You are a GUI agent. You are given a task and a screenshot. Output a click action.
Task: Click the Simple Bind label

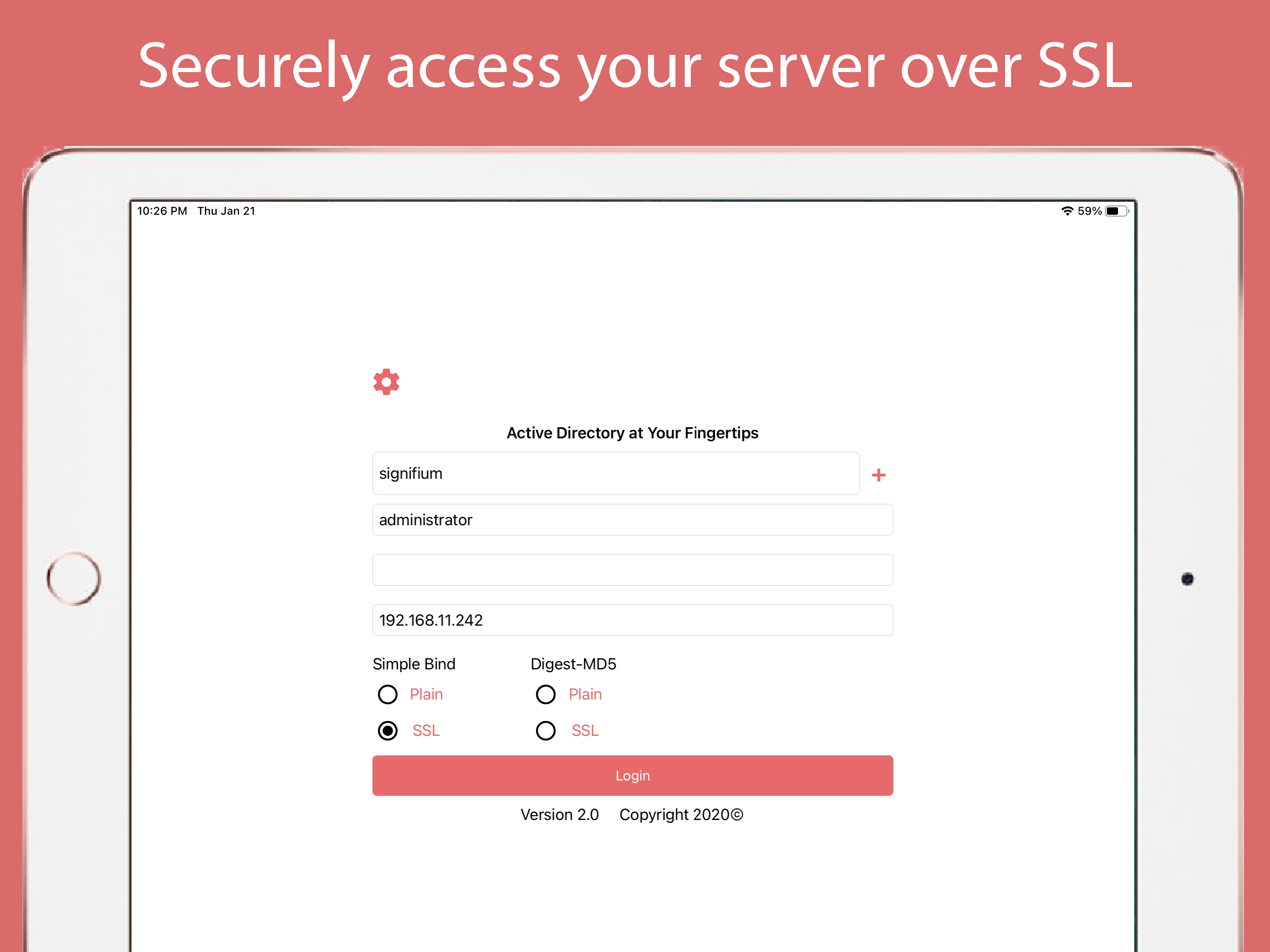(x=413, y=664)
